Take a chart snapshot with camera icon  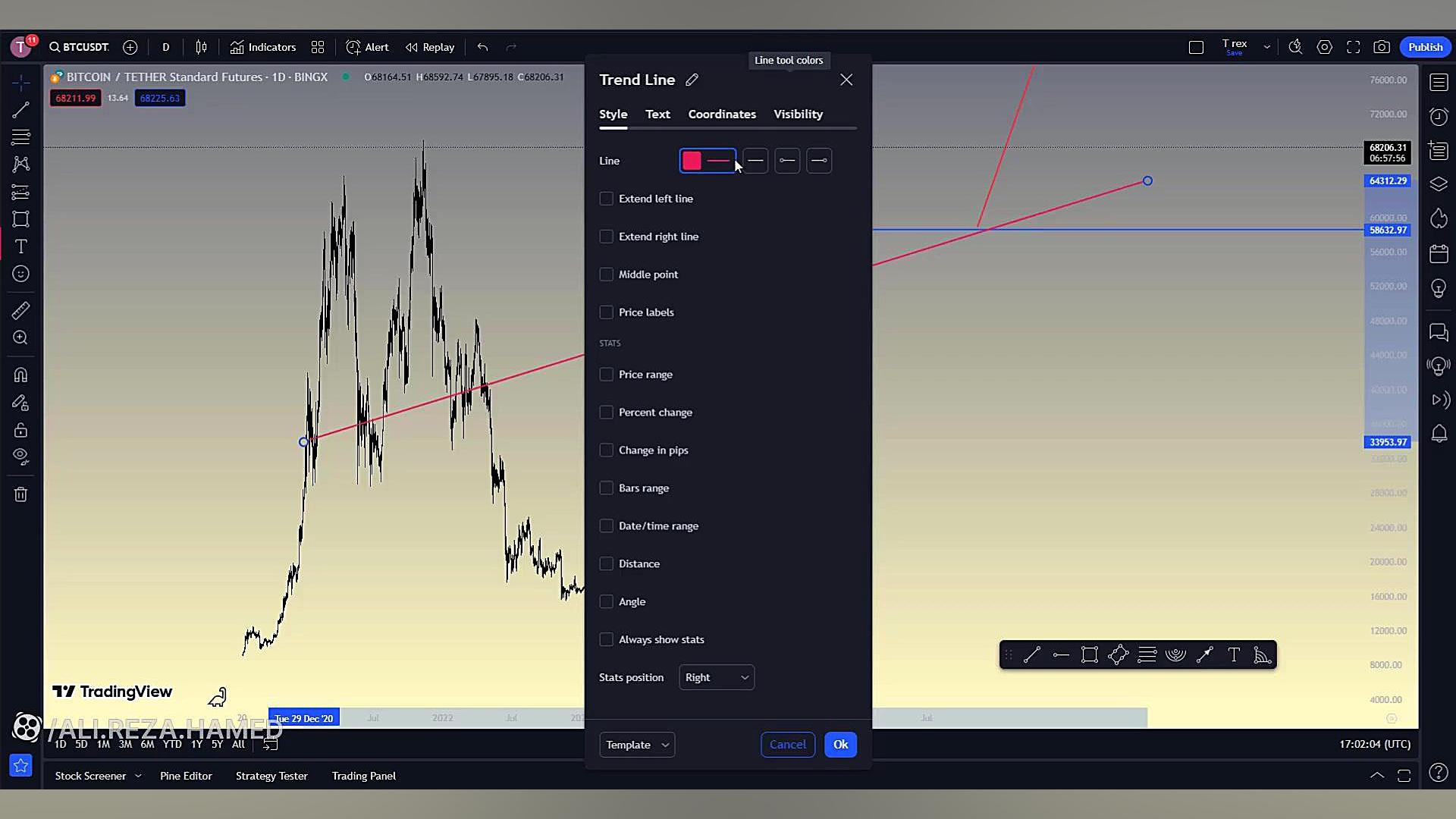pyautogui.click(x=1382, y=47)
